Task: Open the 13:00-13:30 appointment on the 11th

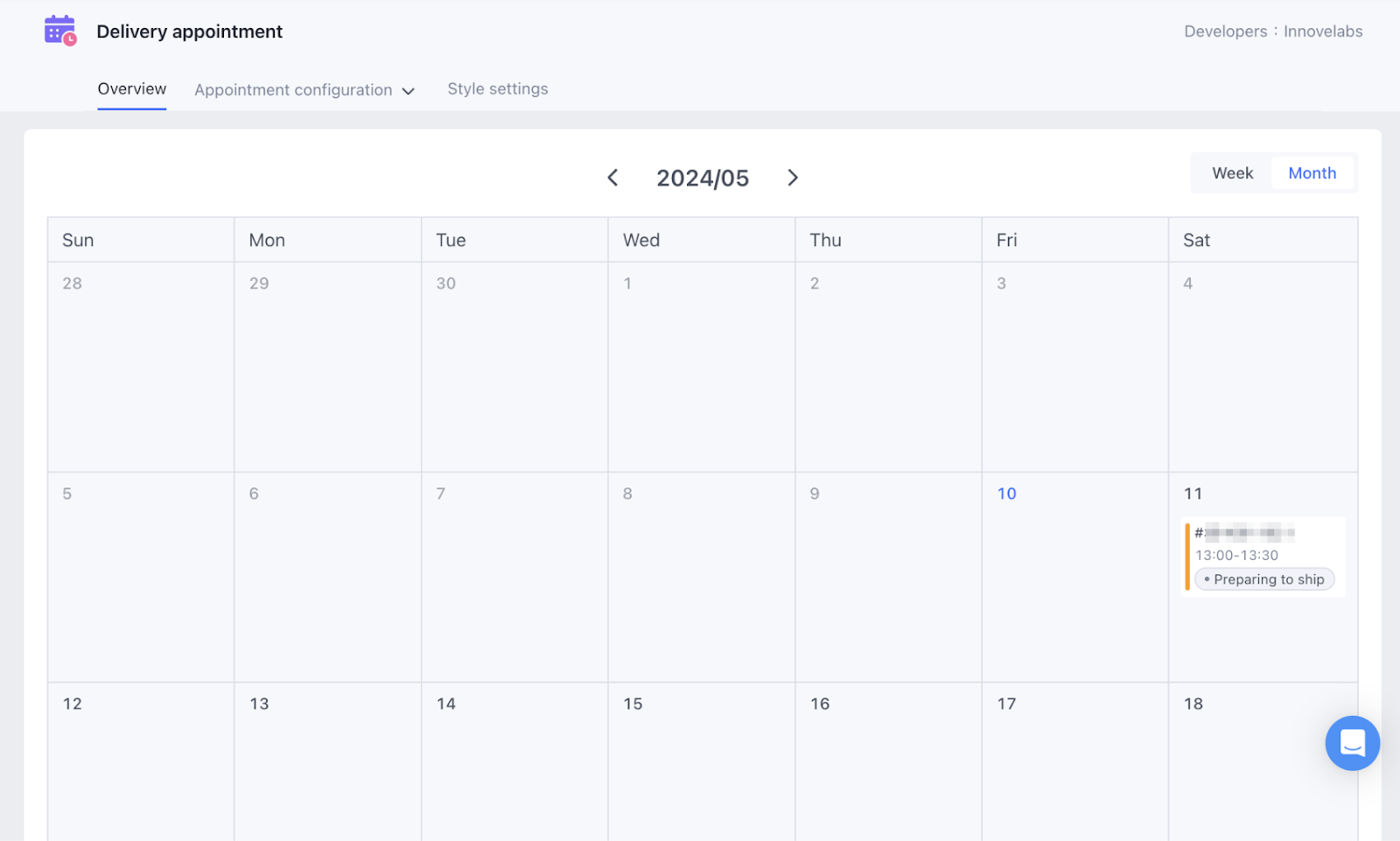Action: [x=1236, y=555]
